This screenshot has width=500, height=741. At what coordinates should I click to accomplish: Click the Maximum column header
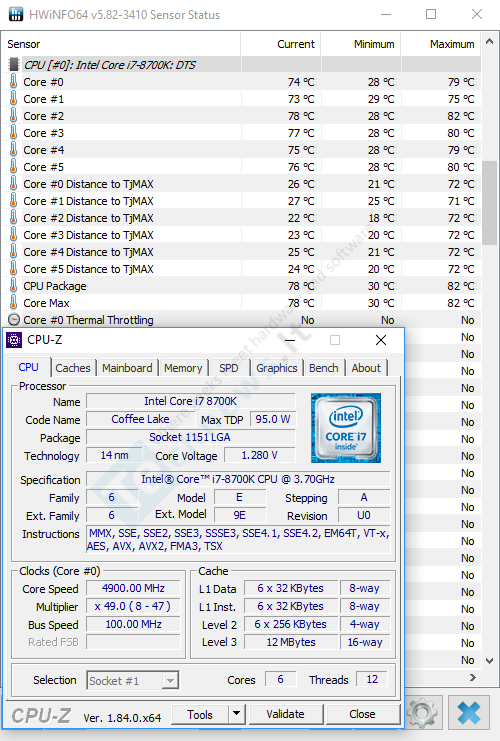coord(441,44)
